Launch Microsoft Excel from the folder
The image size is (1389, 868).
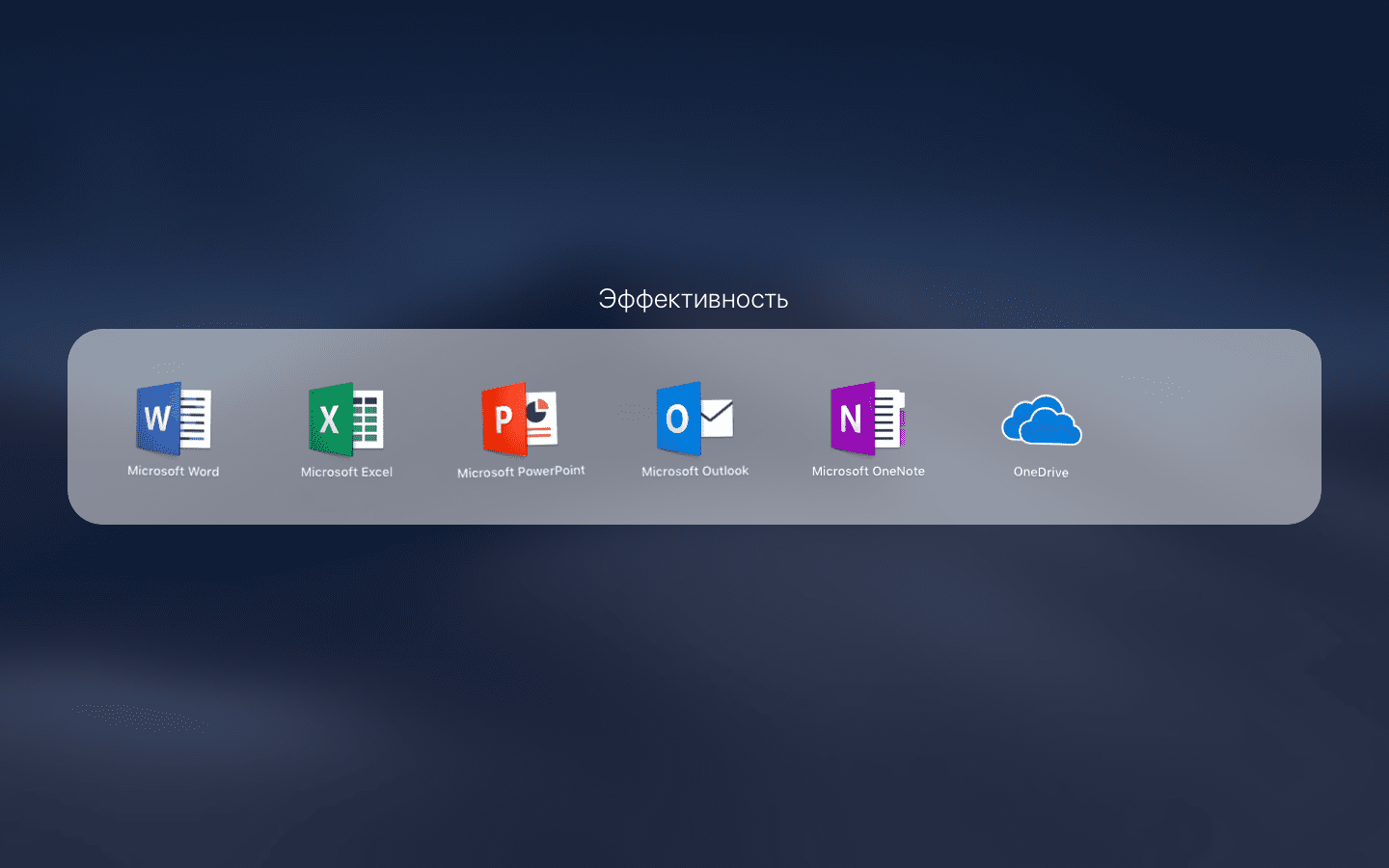[346, 419]
